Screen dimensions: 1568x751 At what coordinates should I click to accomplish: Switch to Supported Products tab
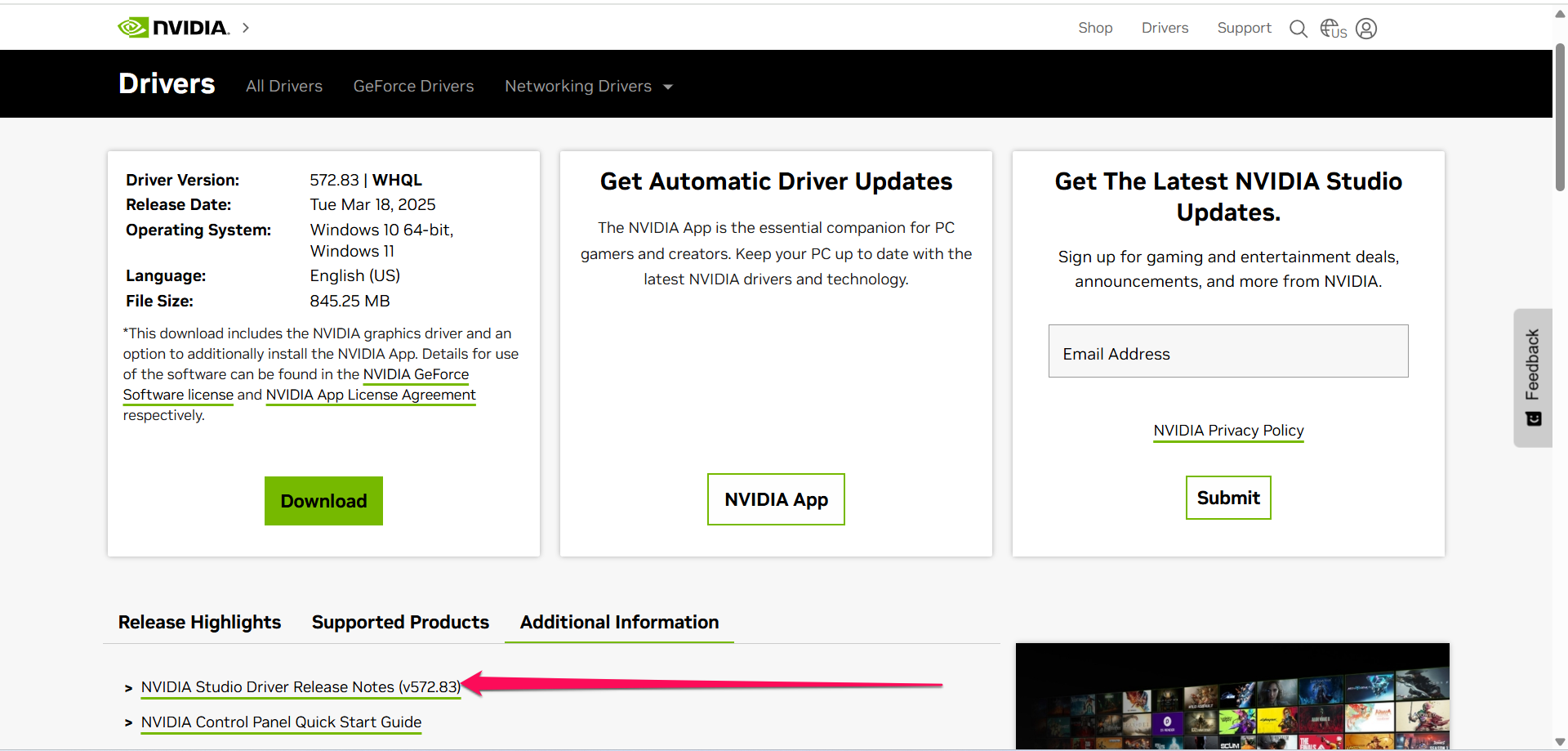tap(400, 622)
